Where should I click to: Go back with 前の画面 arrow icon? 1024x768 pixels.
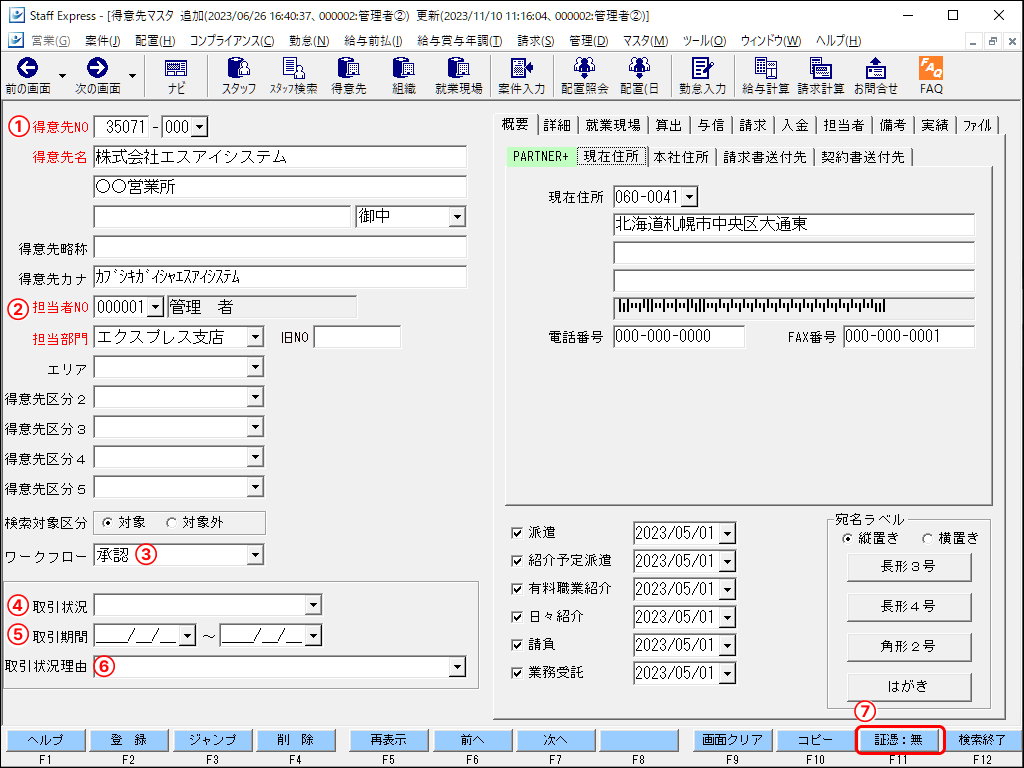(27, 68)
